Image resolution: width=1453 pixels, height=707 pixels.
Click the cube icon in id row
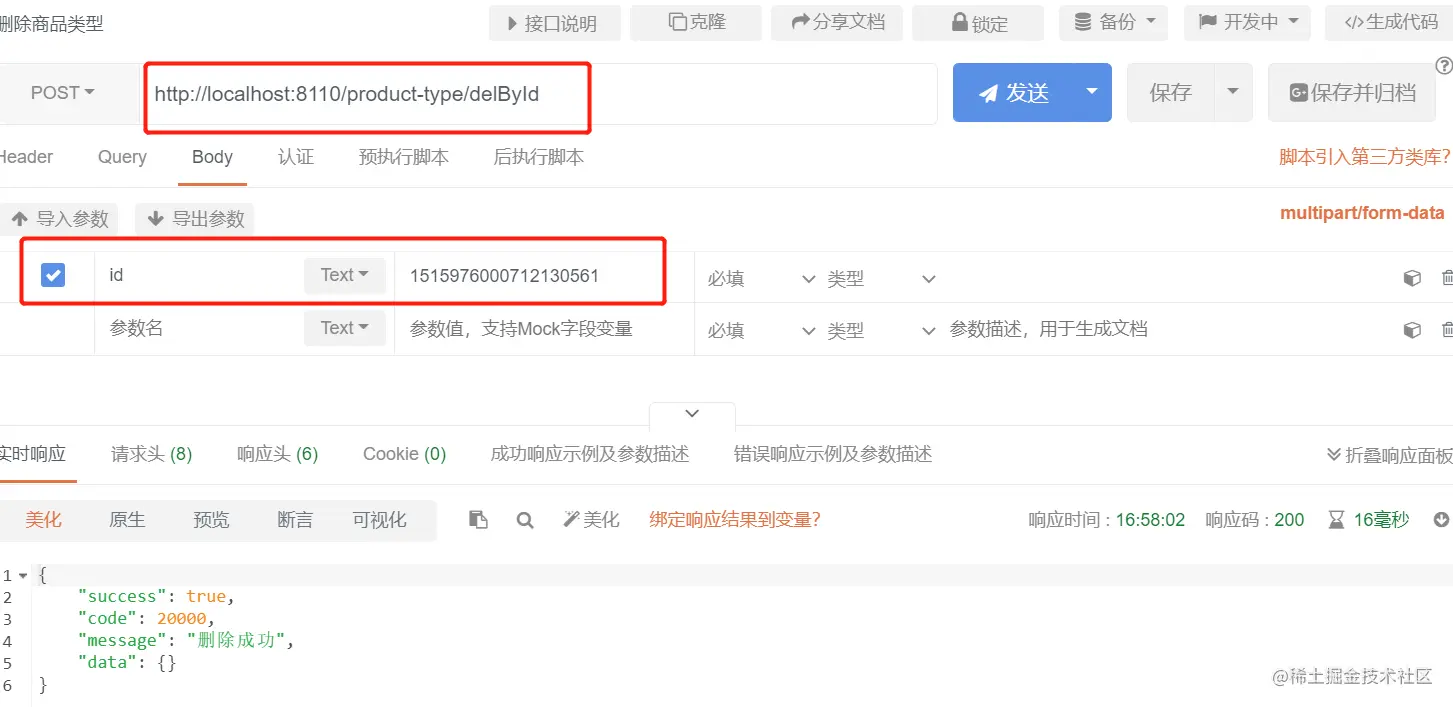click(x=1412, y=278)
